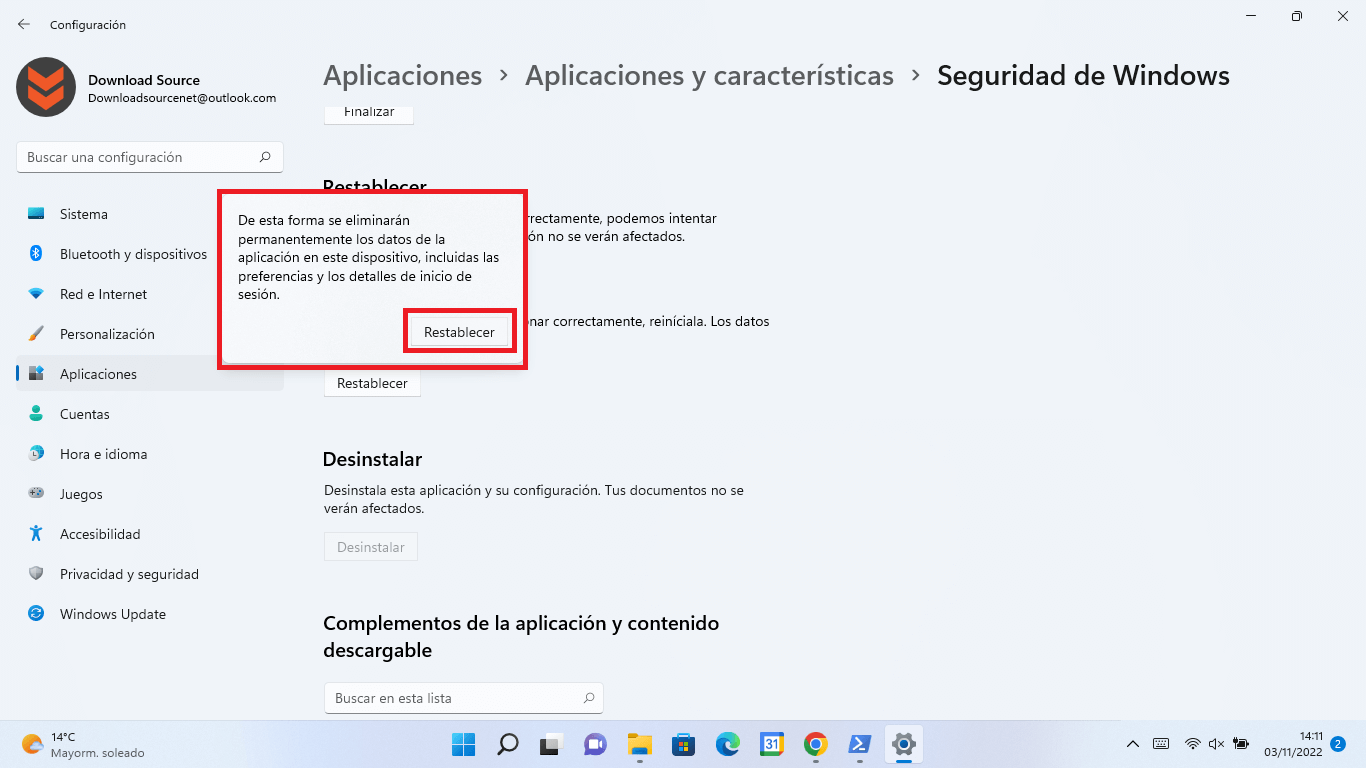Open Cuentas settings

tap(150, 414)
